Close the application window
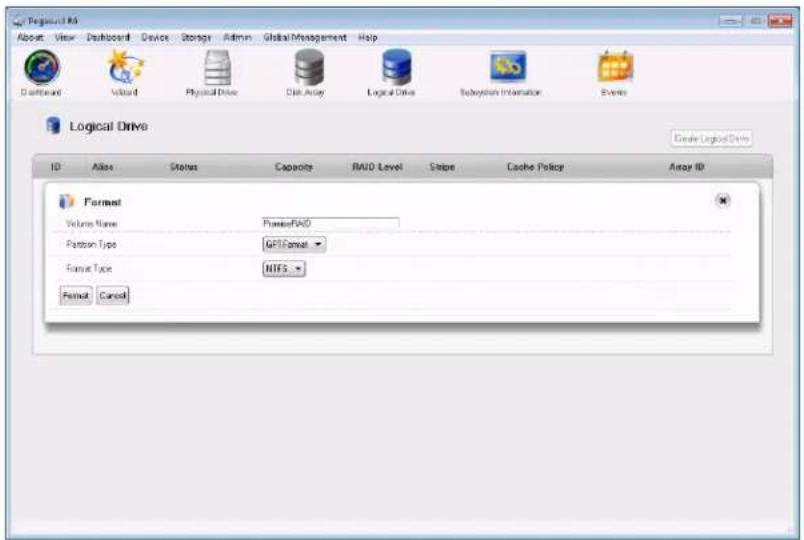 pyautogui.click(x=780, y=21)
